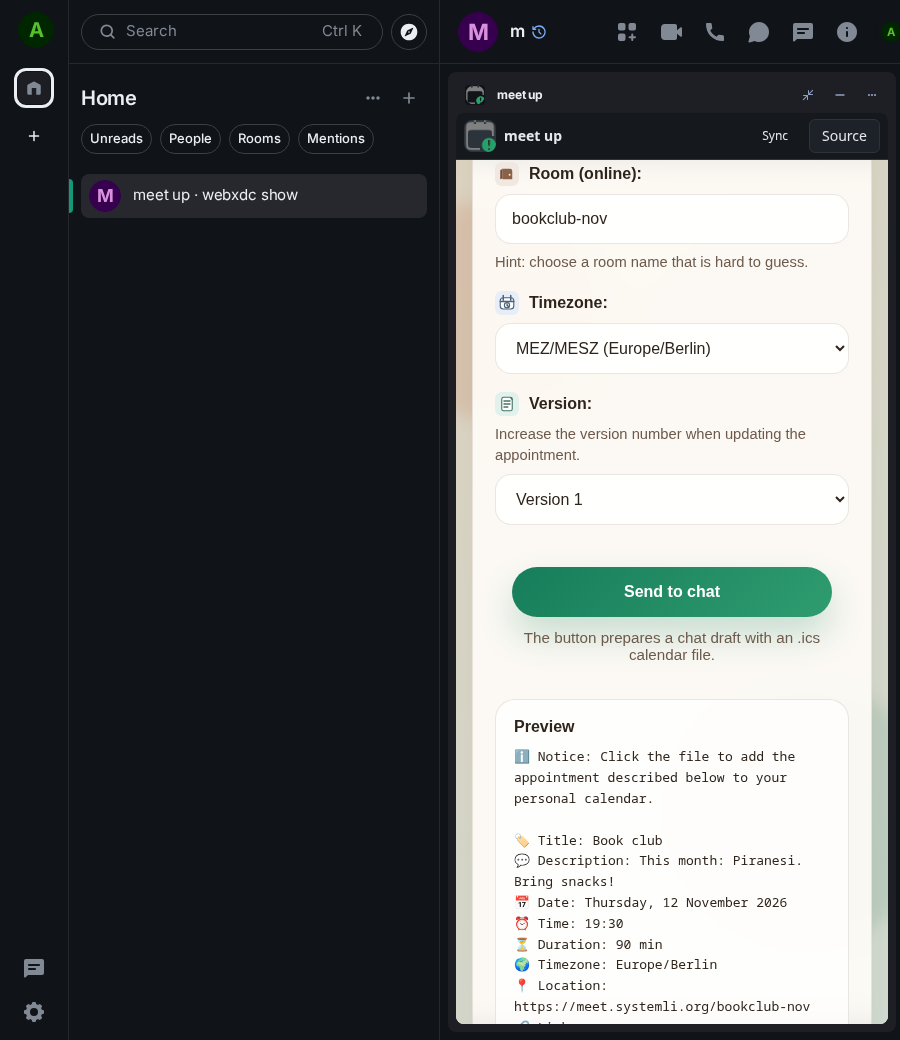Add a space with the sidebar plus icon
Image resolution: width=900 pixels, height=1040 pixels.
point(34,136)
